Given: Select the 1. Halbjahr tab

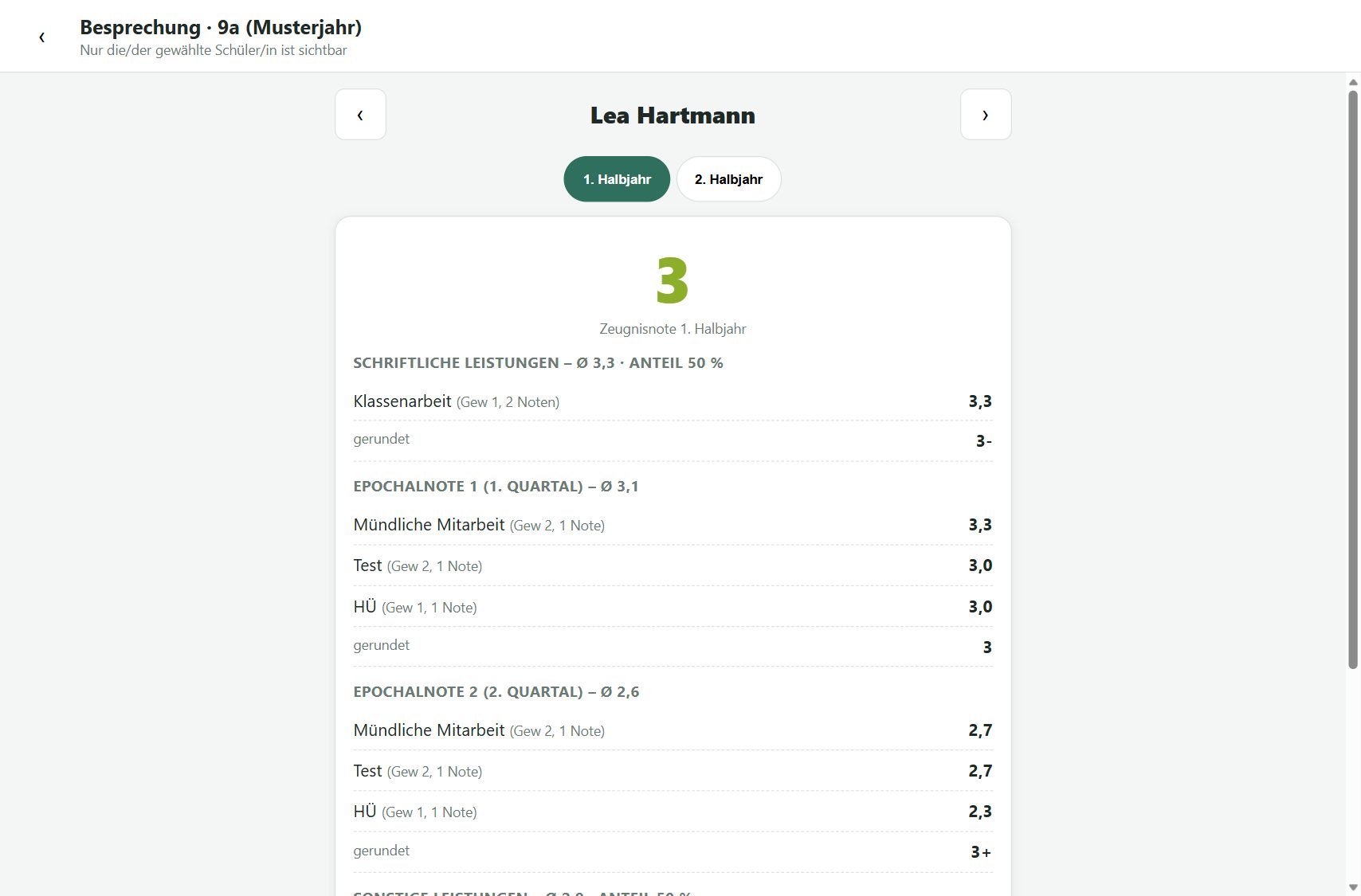Looking at the screenshot, I should [x=617, y=179].
